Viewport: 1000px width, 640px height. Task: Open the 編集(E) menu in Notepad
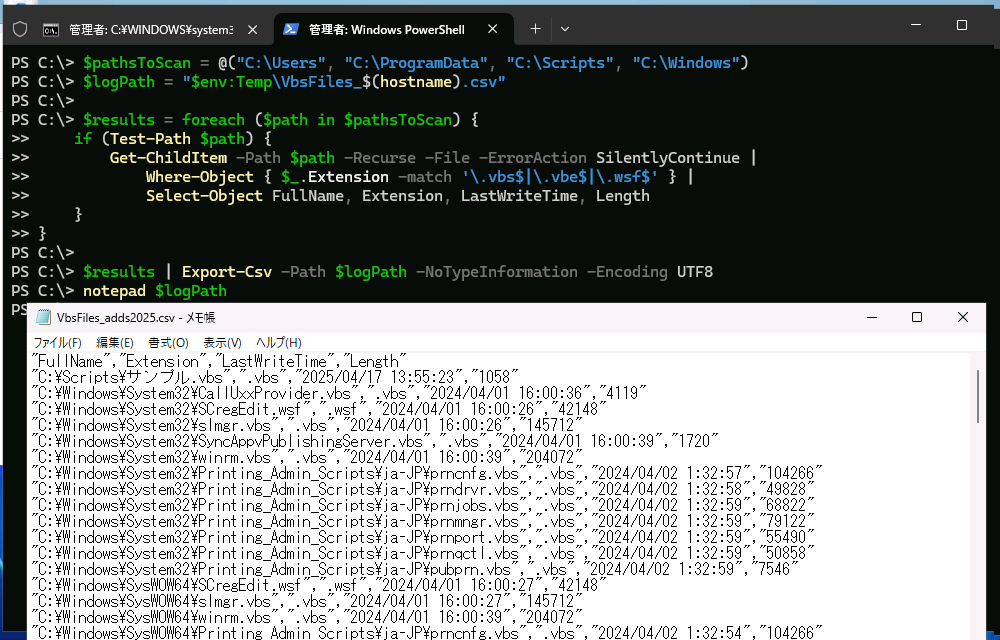click(115, 342)
